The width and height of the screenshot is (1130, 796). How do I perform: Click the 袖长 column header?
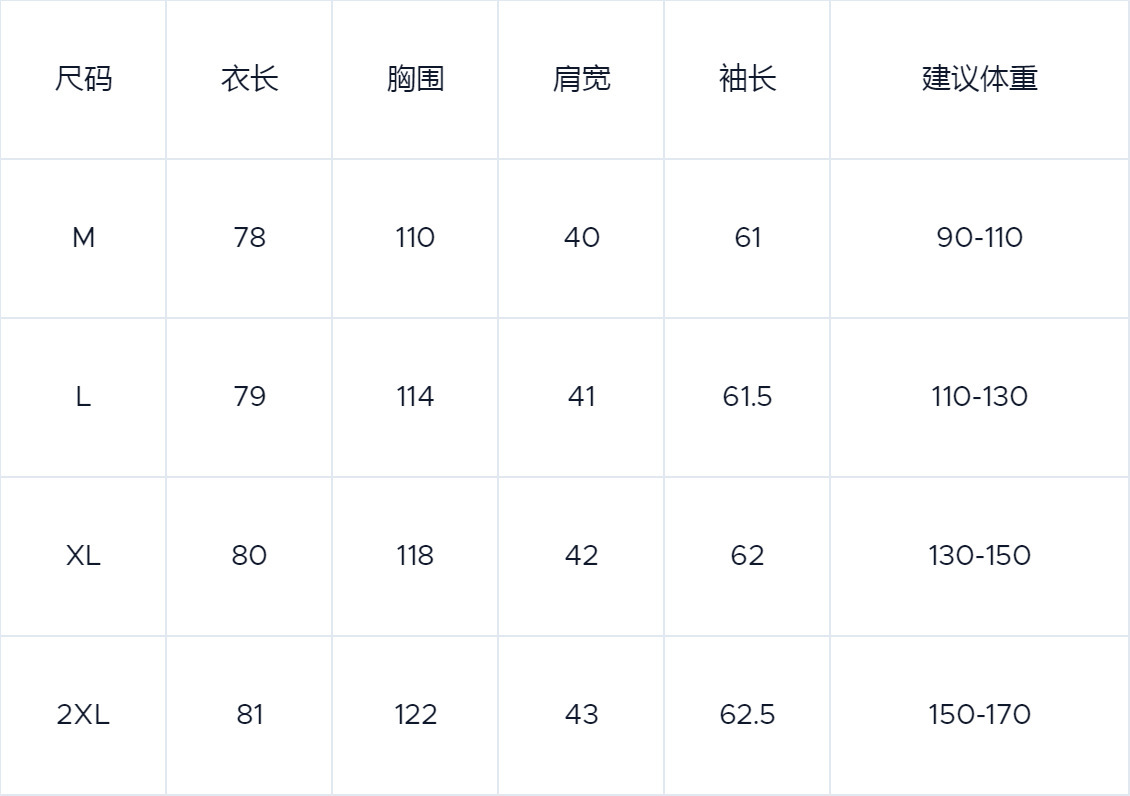click(747, 79)
